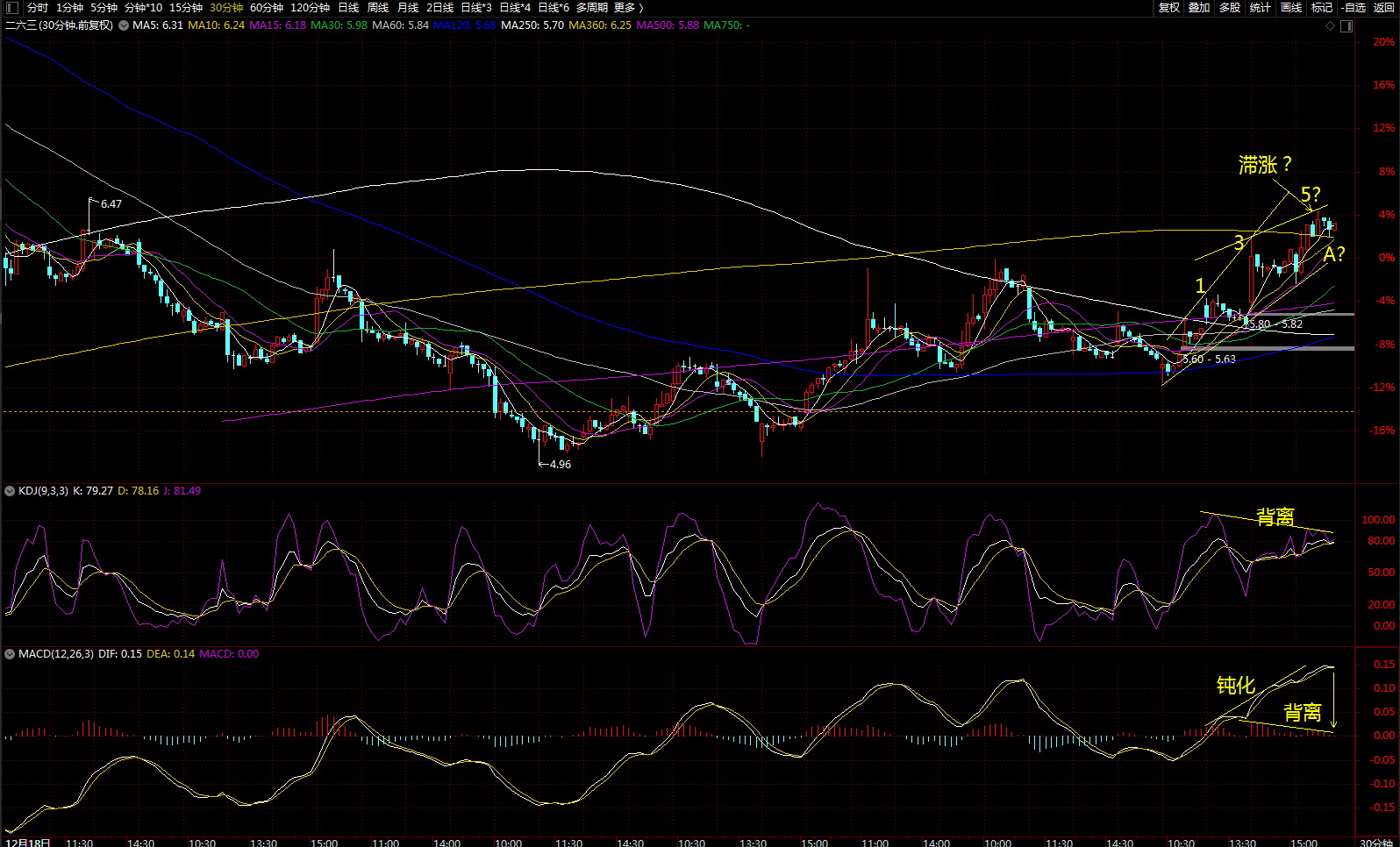This screenshot has height=847, width=1400.
Task: Switch to the 60分钟 period tab
Action: pyautogui.click(x=267, y=8)
